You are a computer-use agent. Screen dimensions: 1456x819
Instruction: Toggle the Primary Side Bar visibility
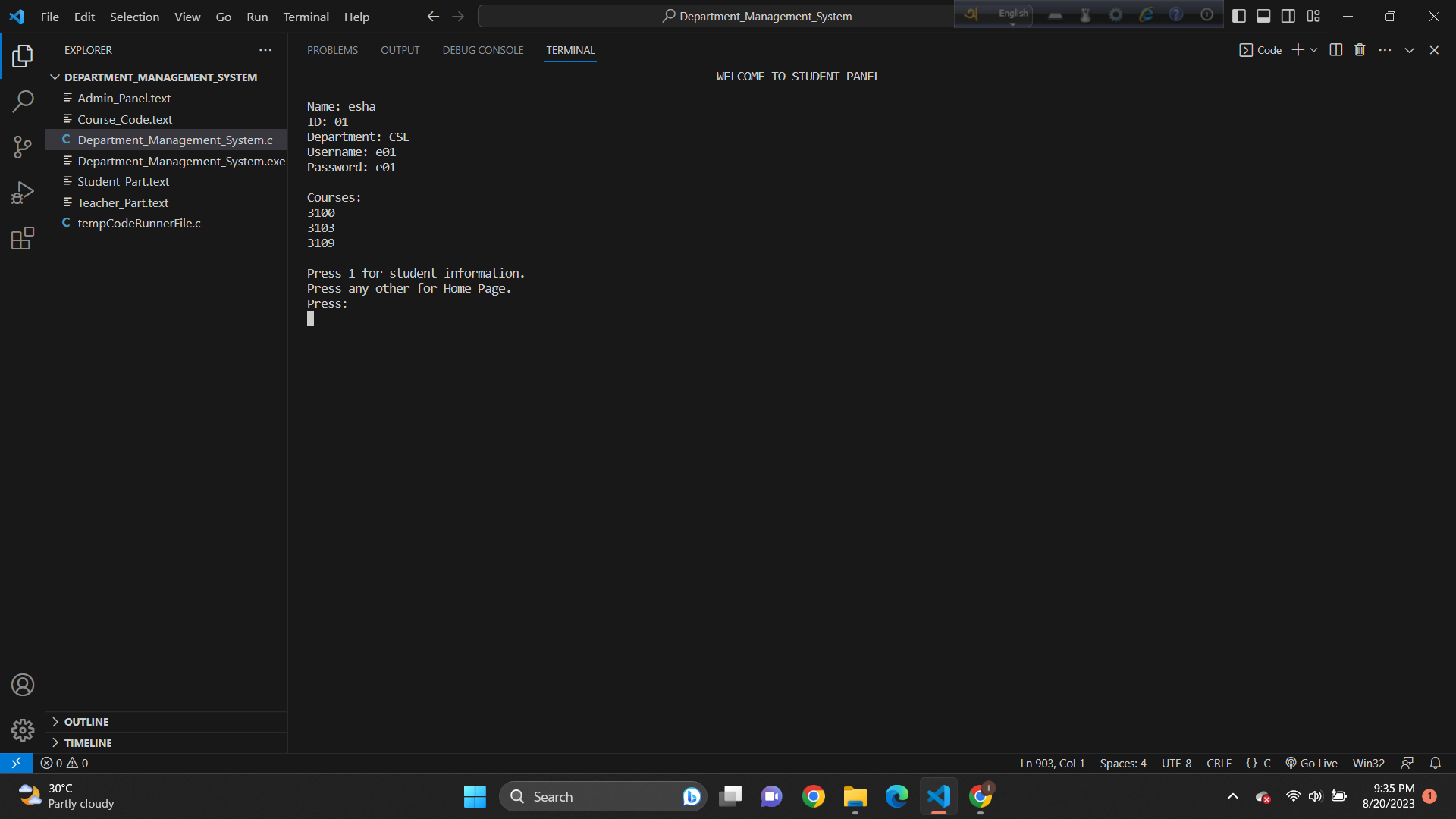1239,15
